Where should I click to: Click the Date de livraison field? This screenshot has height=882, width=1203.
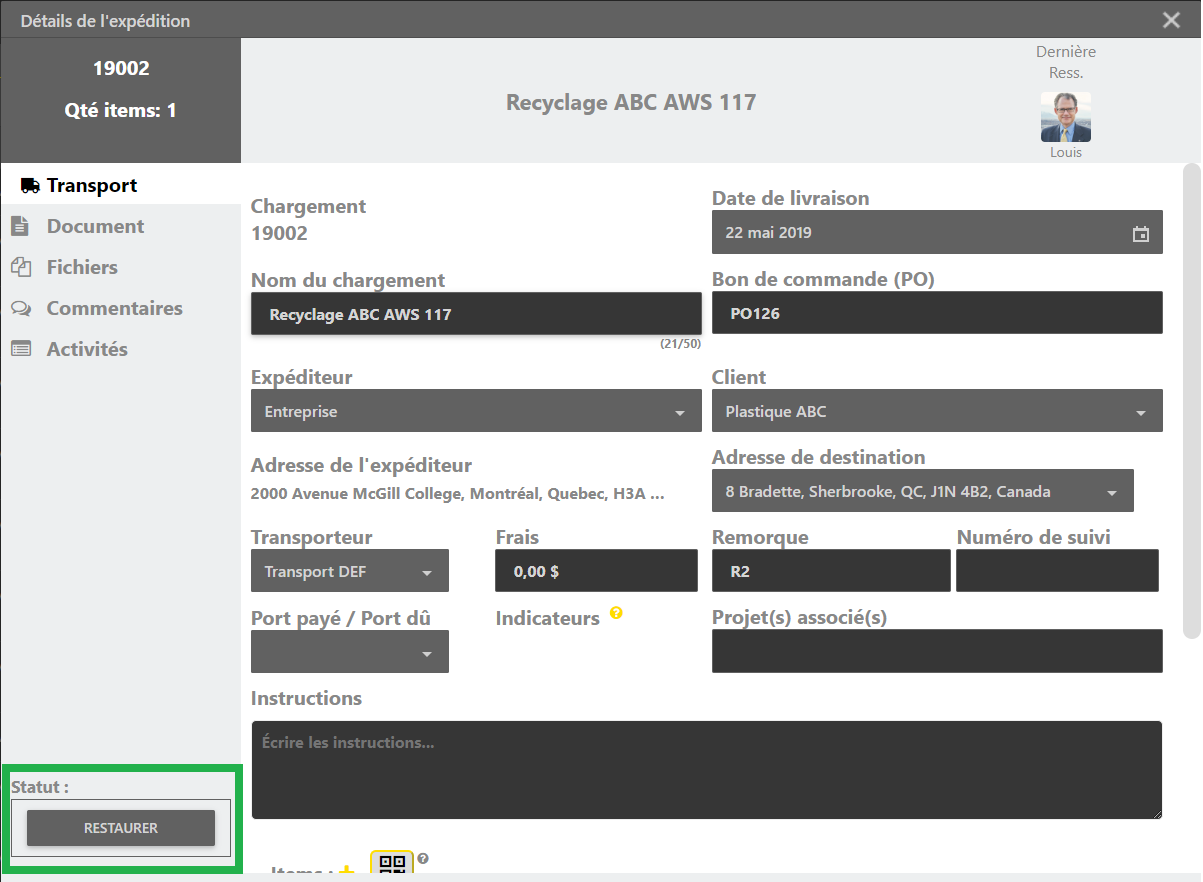coord(937,232)
